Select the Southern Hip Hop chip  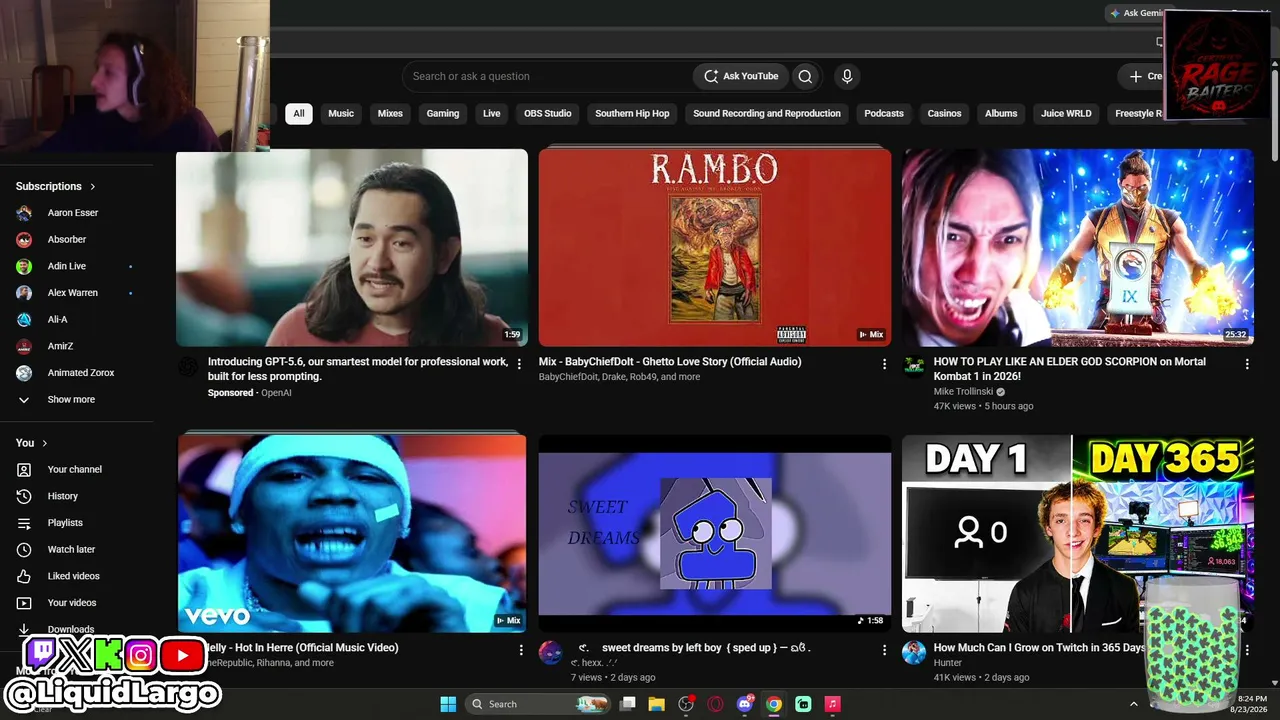pos(632,114)
